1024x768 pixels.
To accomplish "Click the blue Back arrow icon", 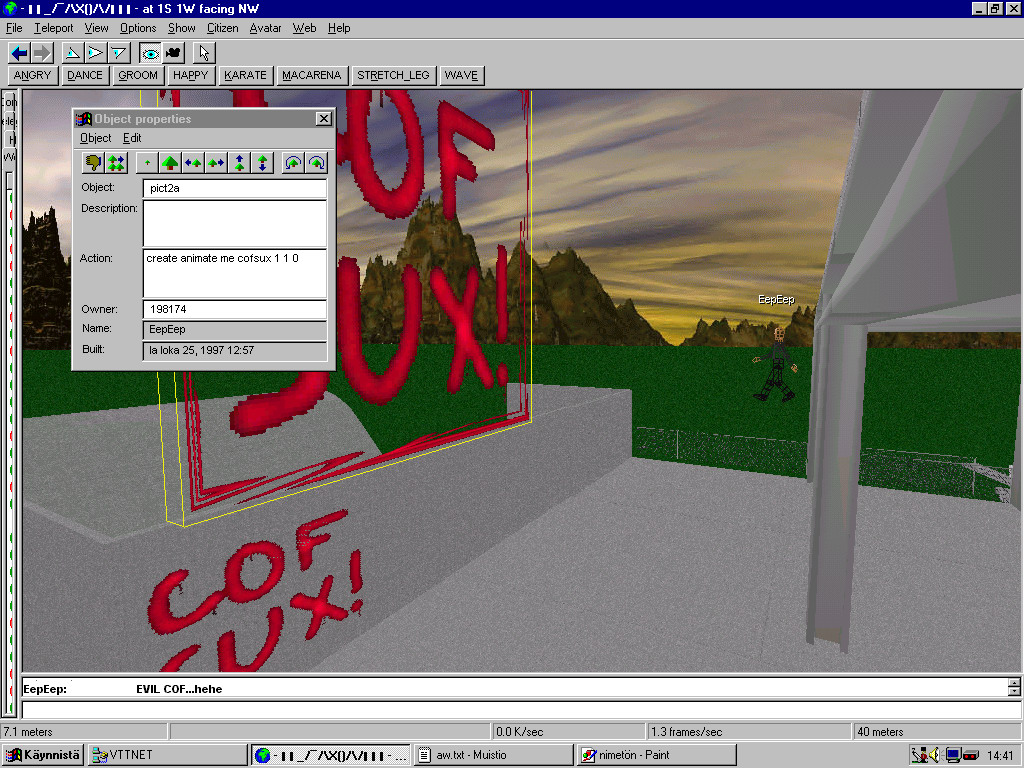I will pyautogui.click(x=19, y=53).
